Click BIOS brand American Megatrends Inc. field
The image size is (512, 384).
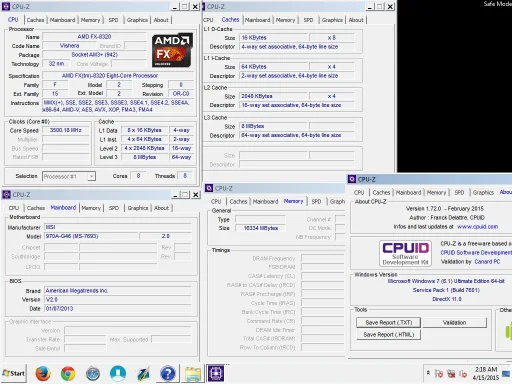[x=118, y=291]
